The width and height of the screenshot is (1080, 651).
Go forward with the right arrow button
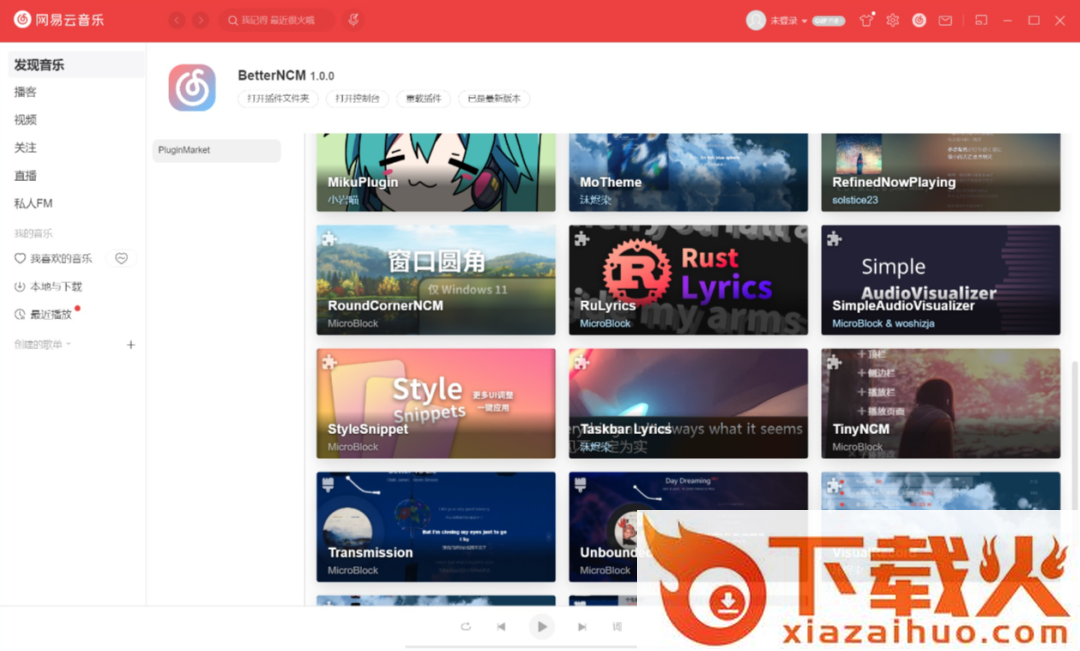pos(200,21)
